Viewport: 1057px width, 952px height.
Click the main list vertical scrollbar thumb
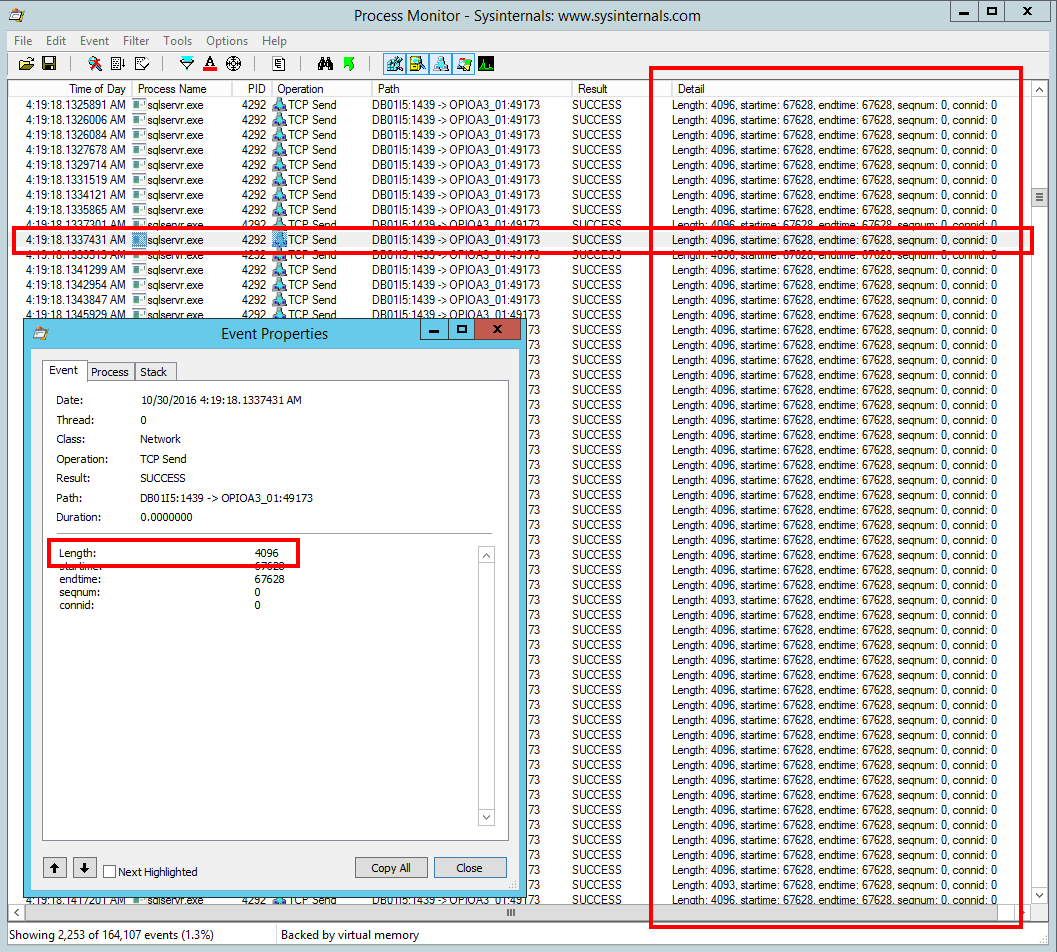click(x=1039, y=197)
